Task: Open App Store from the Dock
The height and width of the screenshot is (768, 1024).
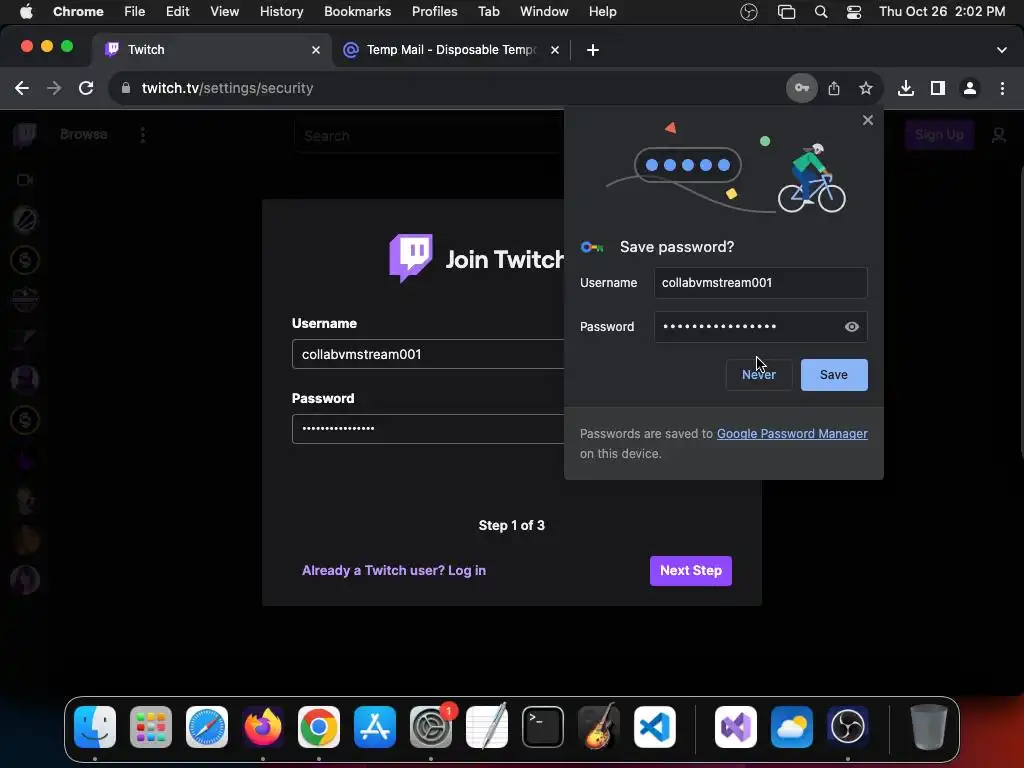Action: 375,727
